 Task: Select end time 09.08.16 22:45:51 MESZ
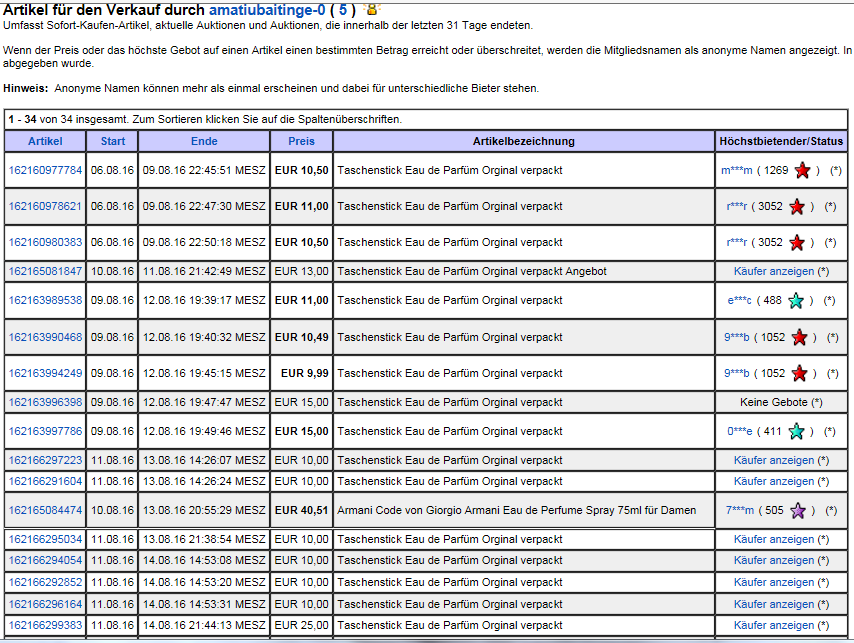click(x=204, y=170)
